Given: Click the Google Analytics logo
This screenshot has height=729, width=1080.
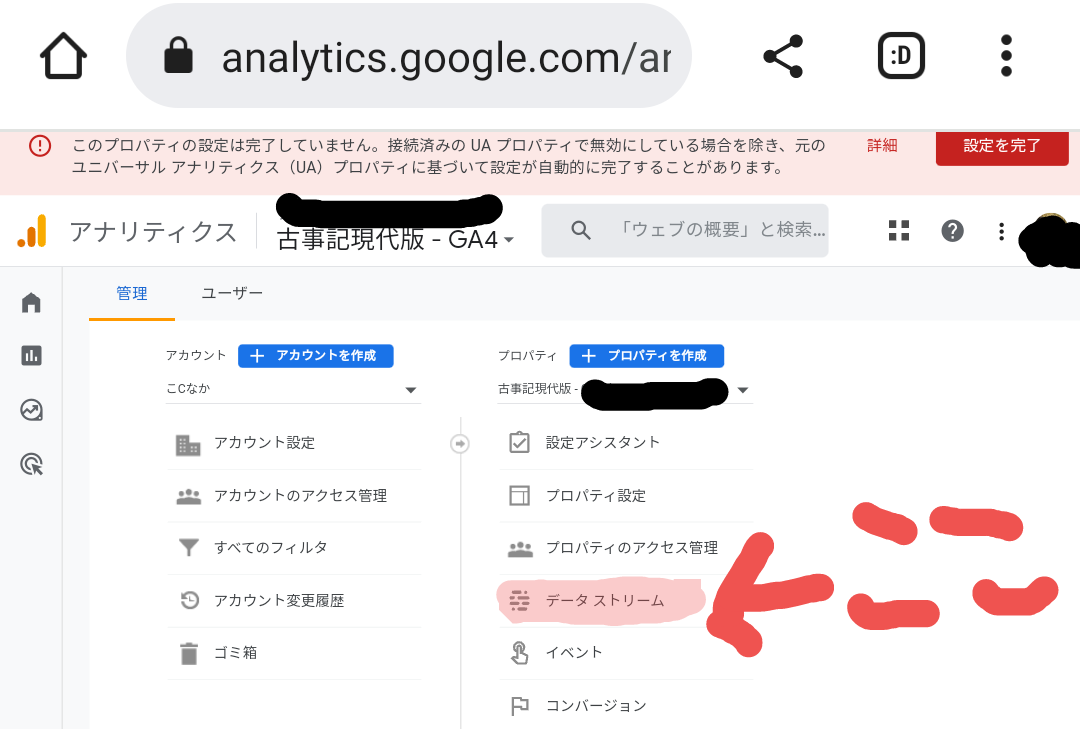Looking at the screenshot, I should pyautogui.click(x=32, y=231).
